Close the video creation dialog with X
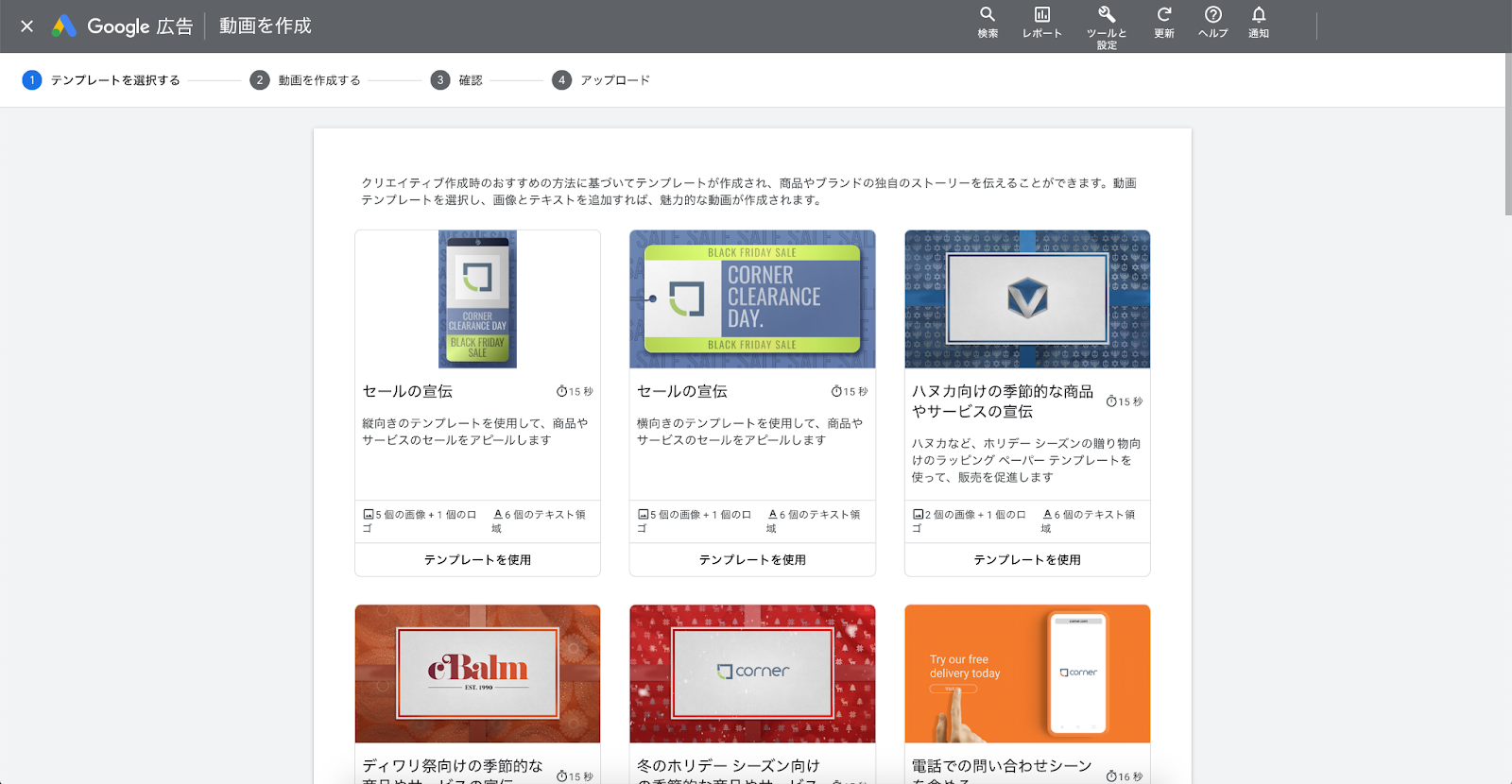The height and width of the screenshot is (784, 1512). click(x=27, y=26)
